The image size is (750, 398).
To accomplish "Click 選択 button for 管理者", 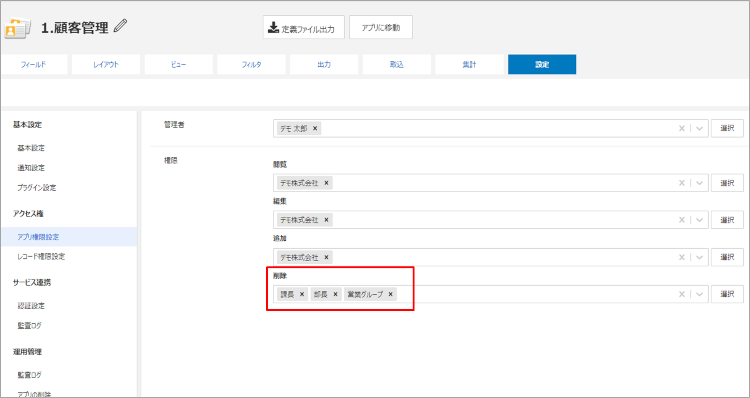I will point(727,129).
